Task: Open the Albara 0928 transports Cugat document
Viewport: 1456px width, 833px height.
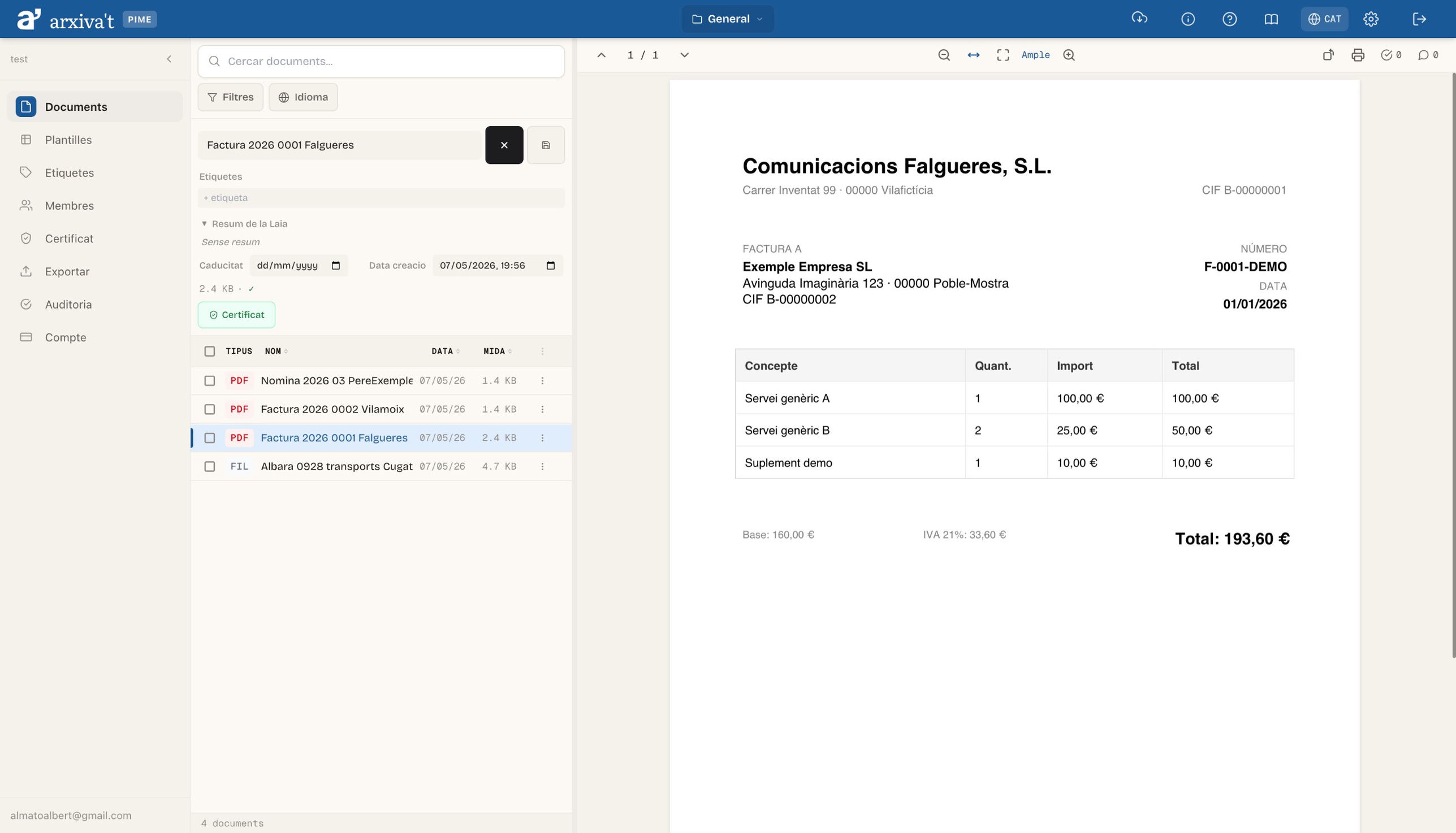Action: 336,467
